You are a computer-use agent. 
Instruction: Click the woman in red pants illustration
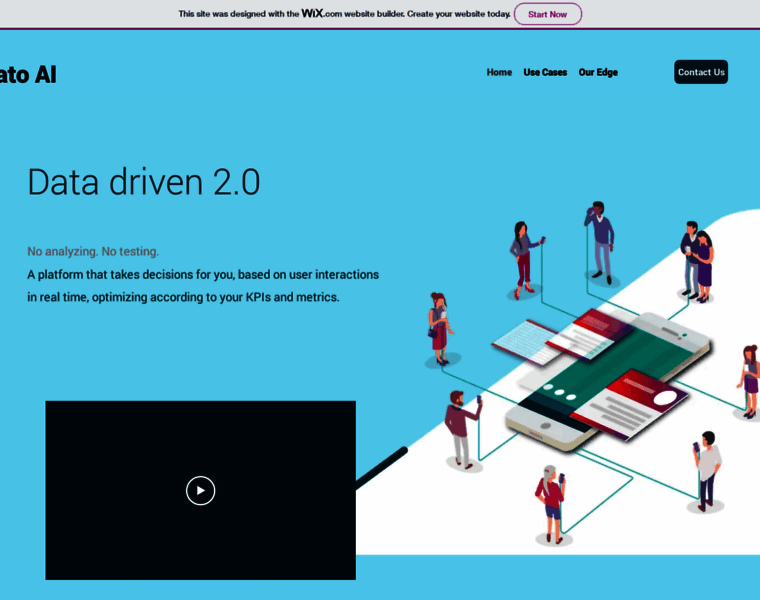523,257
